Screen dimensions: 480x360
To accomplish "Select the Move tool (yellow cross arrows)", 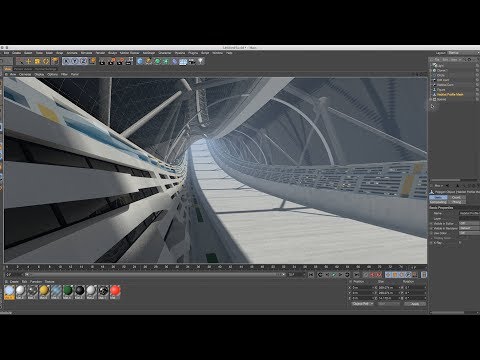I will tap(29, 61).
